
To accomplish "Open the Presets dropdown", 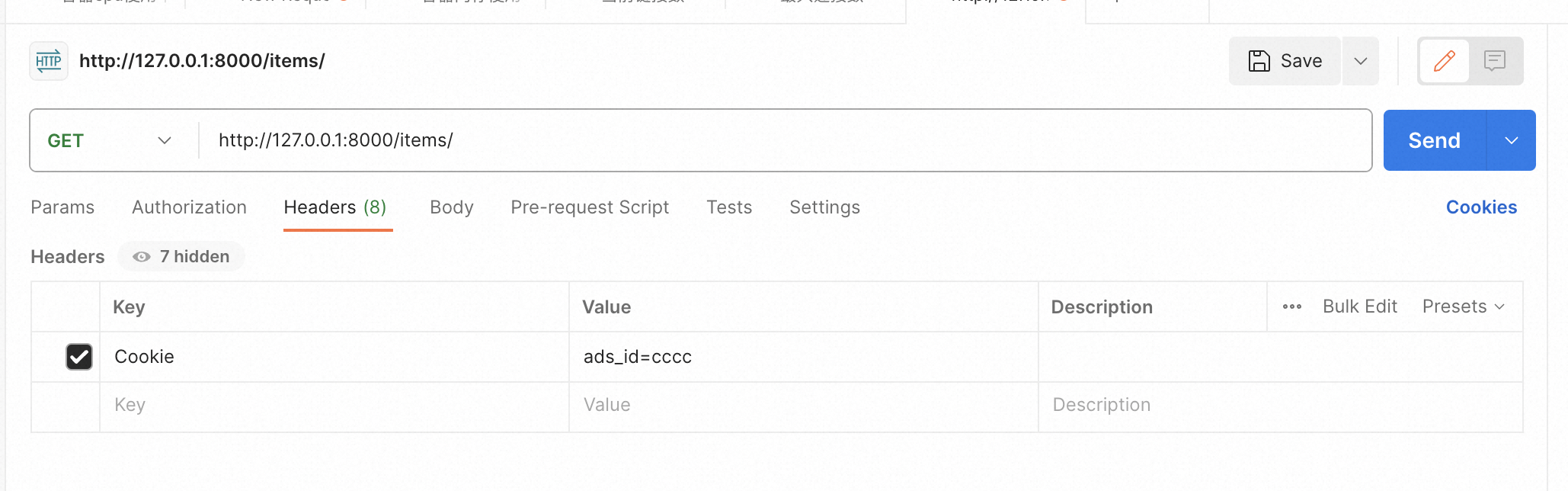I will pyautogui.click(x=1463, y=306).
